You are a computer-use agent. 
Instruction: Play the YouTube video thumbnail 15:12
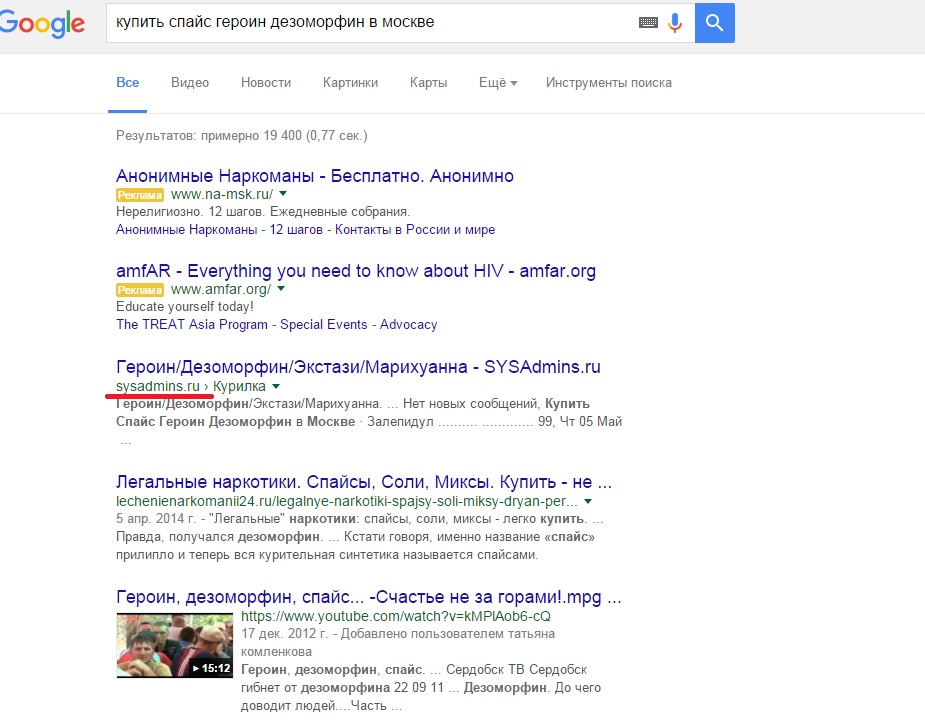(x=175, y=645)
